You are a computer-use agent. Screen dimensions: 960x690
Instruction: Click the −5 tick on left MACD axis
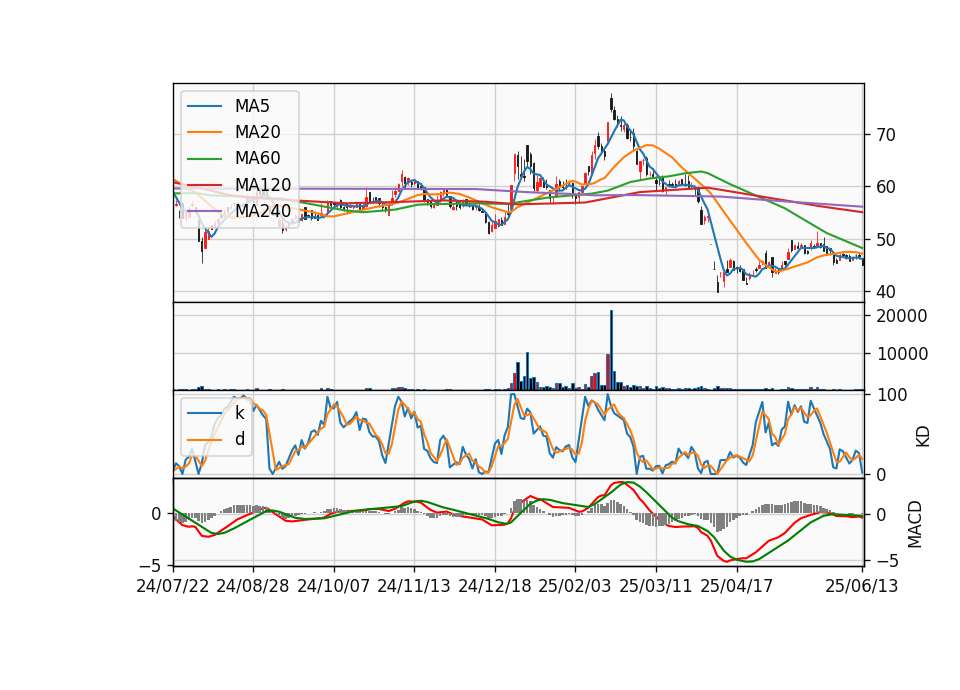tap(151, 564)
